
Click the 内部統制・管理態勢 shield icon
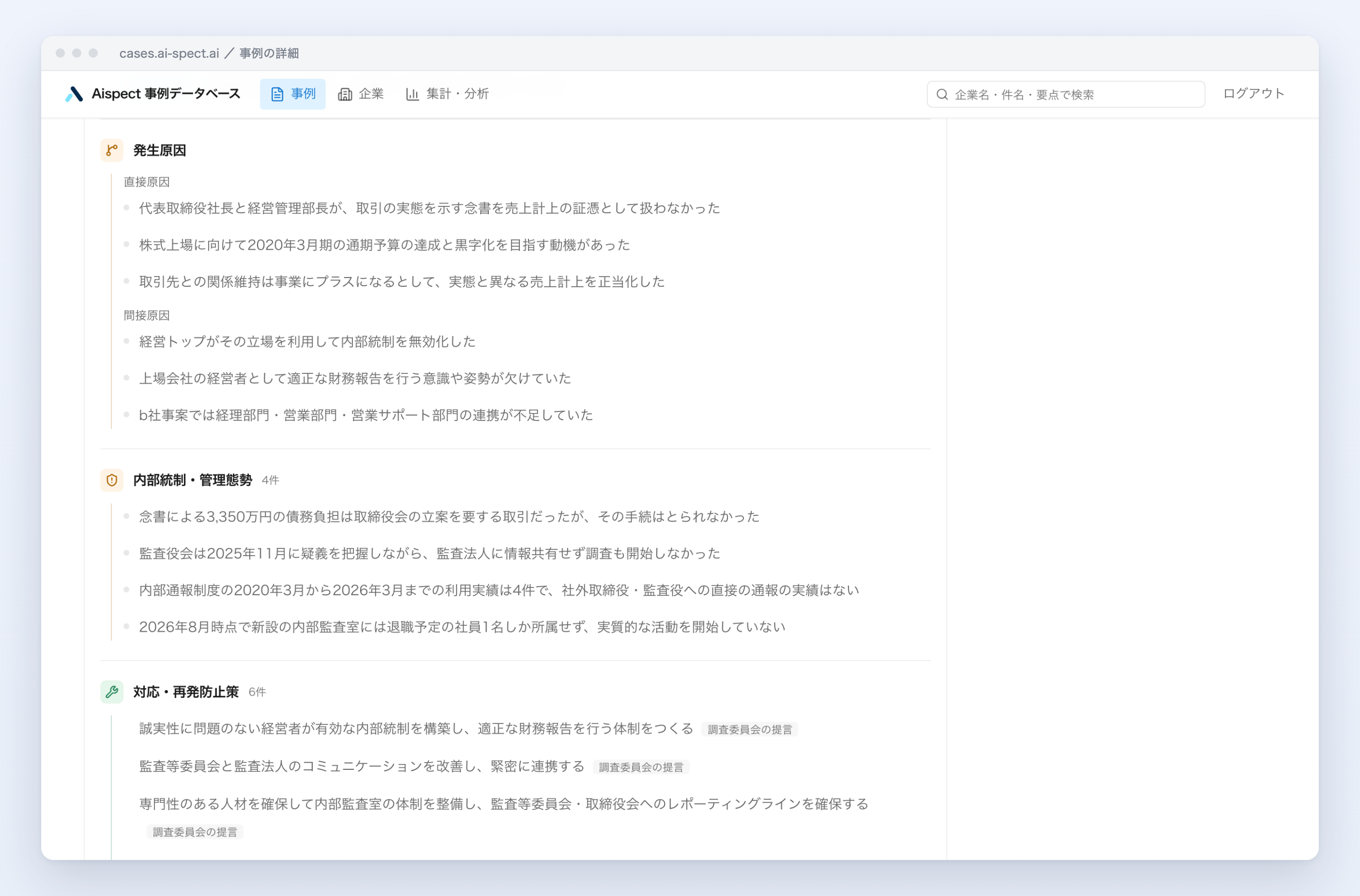tap(112, 480)
